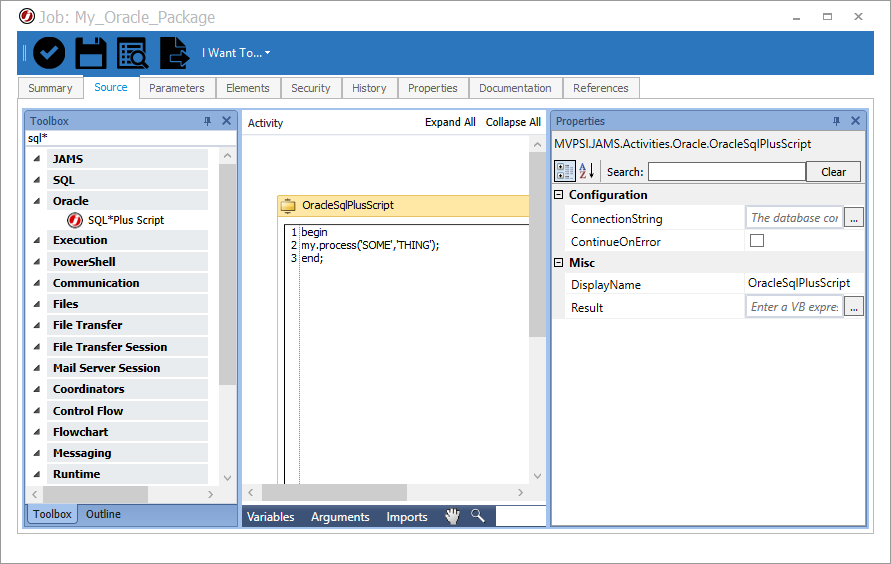
Task: Expand the PowerShell toolbox category
Action: pos(36,262)
